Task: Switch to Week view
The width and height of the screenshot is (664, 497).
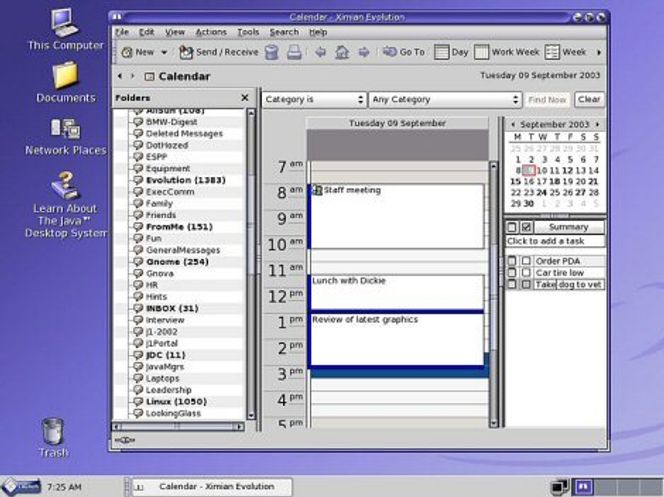Action: (565, 52)
